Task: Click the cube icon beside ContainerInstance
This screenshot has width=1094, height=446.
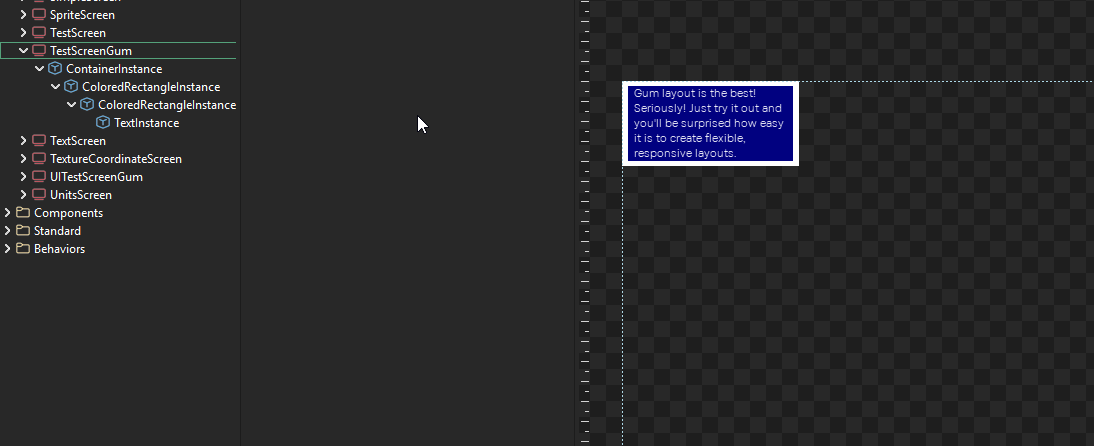Action: tap(55, 69)
